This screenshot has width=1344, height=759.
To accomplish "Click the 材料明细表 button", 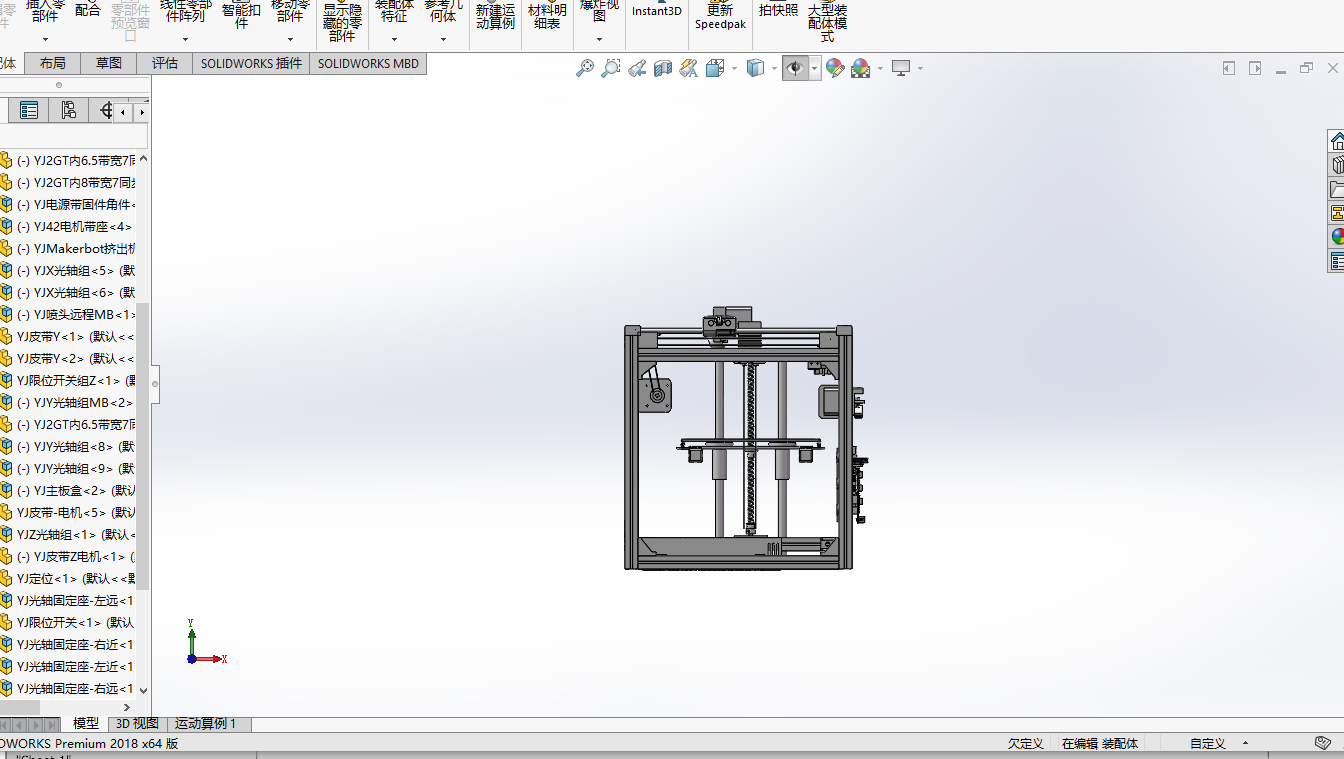I will coord(547,16).
